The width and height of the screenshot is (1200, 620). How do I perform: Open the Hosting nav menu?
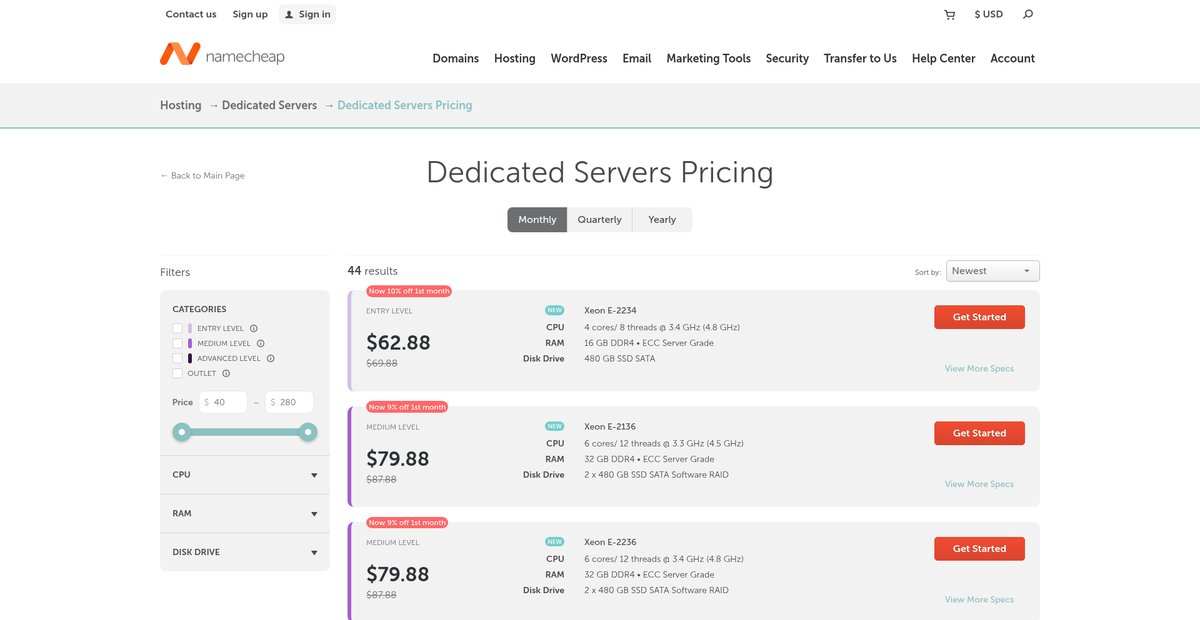coord(514,58)
